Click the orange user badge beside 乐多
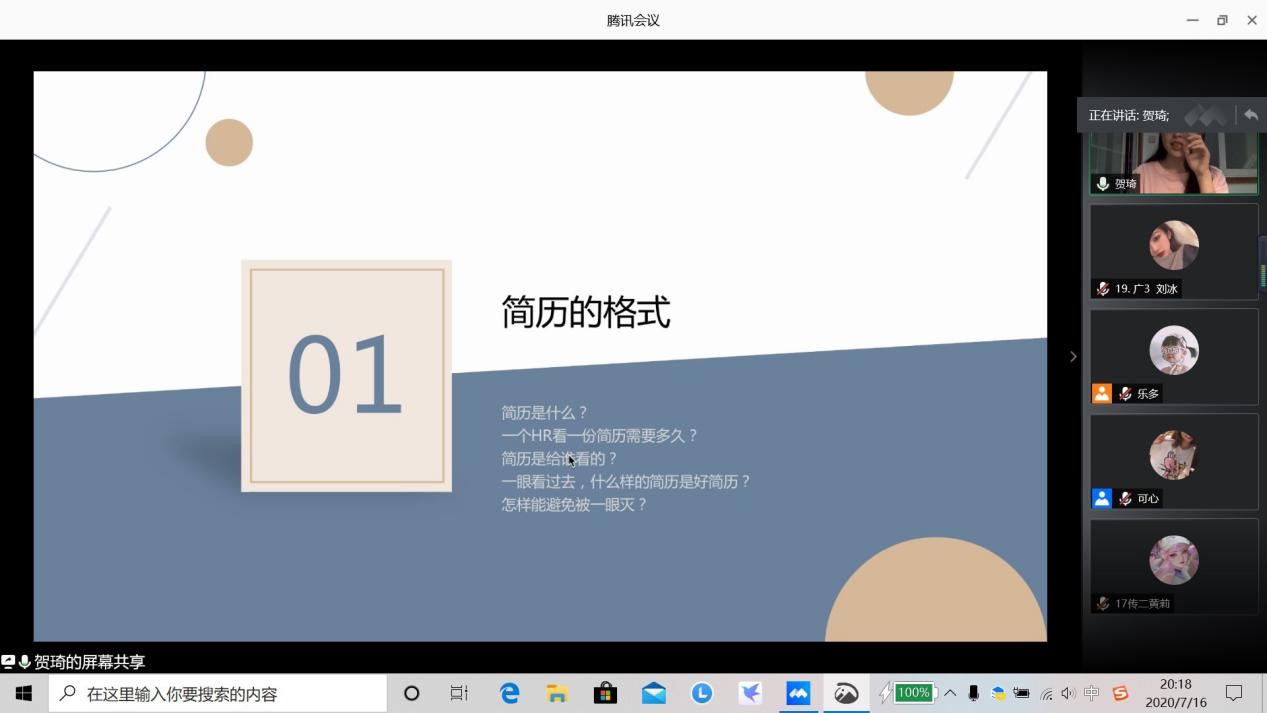Viewport: 1267px width, 713px height. point(1101,394)
